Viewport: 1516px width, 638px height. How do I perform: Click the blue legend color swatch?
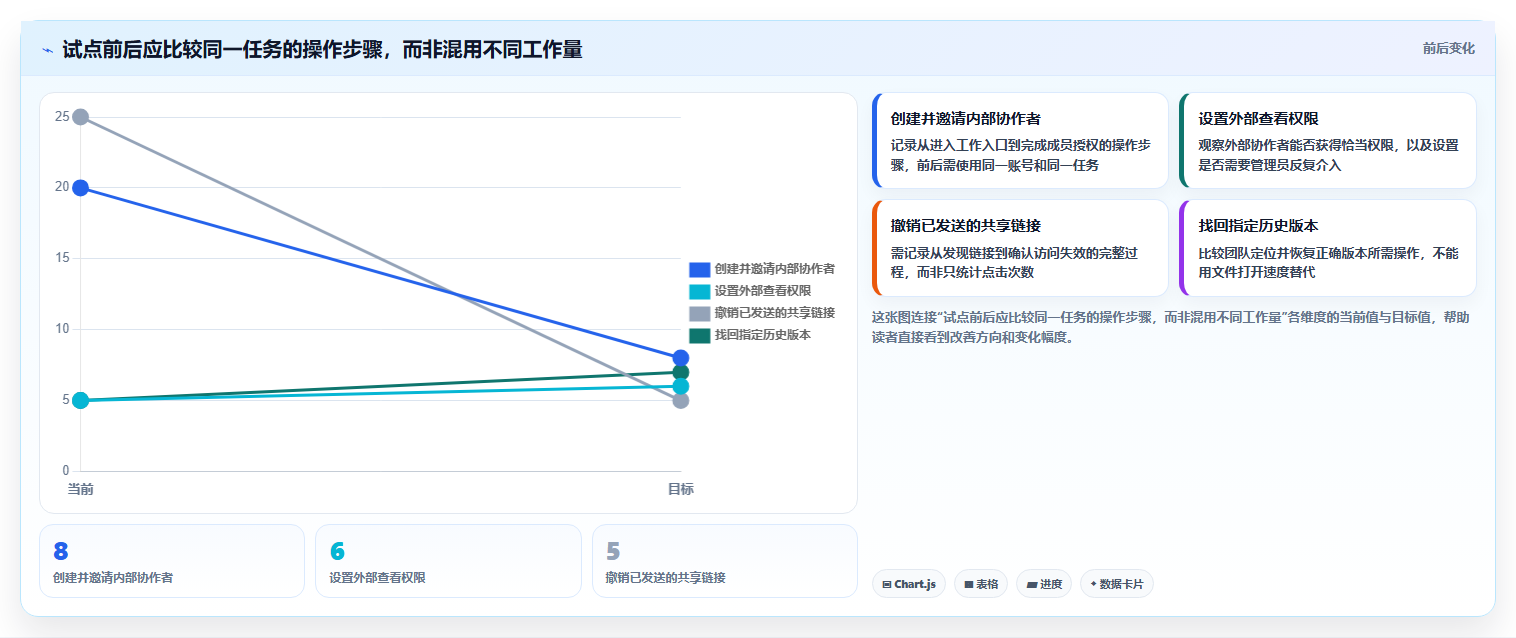699,269
